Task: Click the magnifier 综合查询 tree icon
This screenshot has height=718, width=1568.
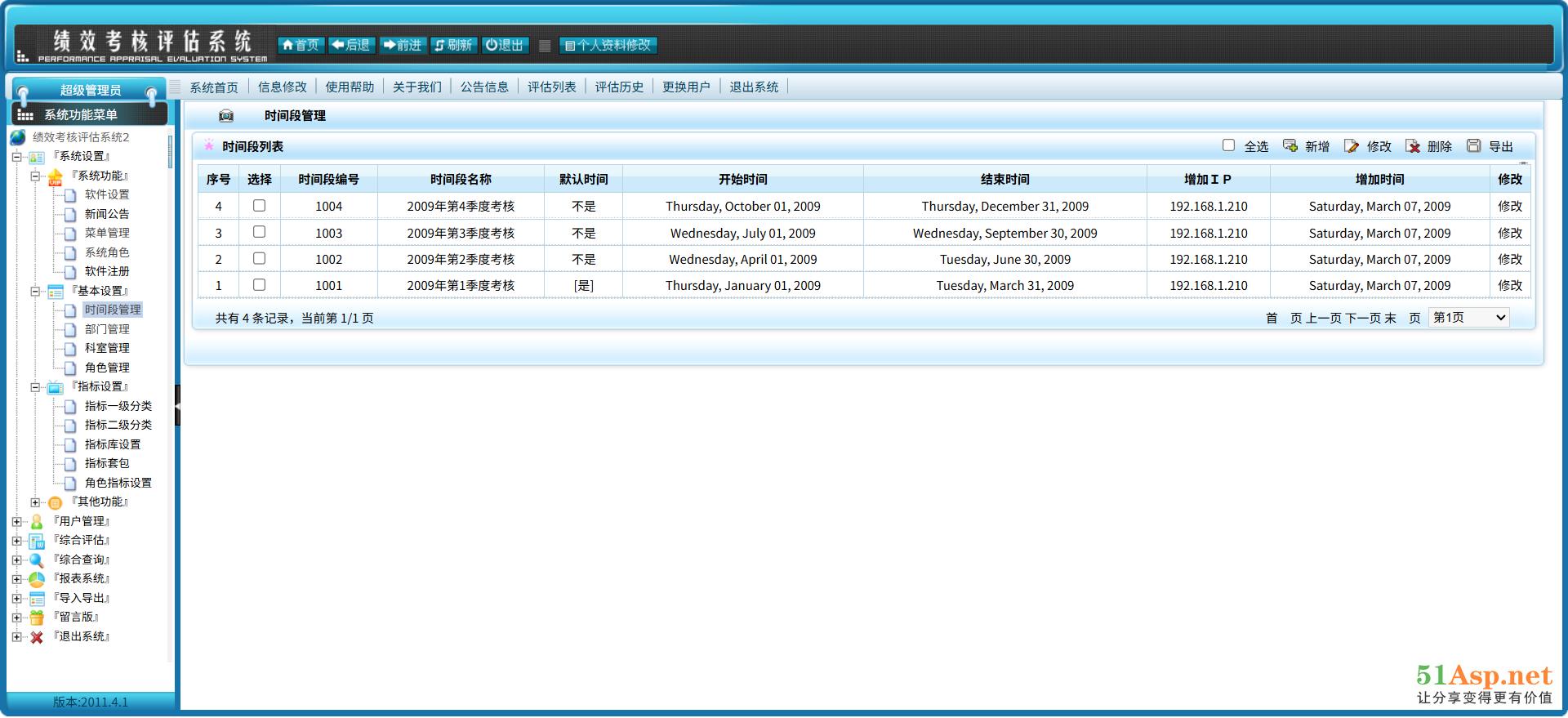Action: click(37, 560)
